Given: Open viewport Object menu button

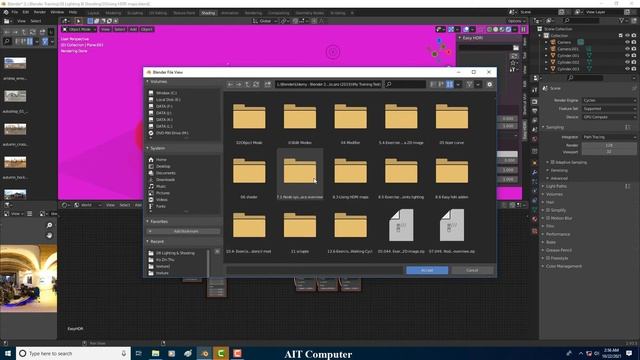Looking at the screenshot, I should click(x=147, y=29).
